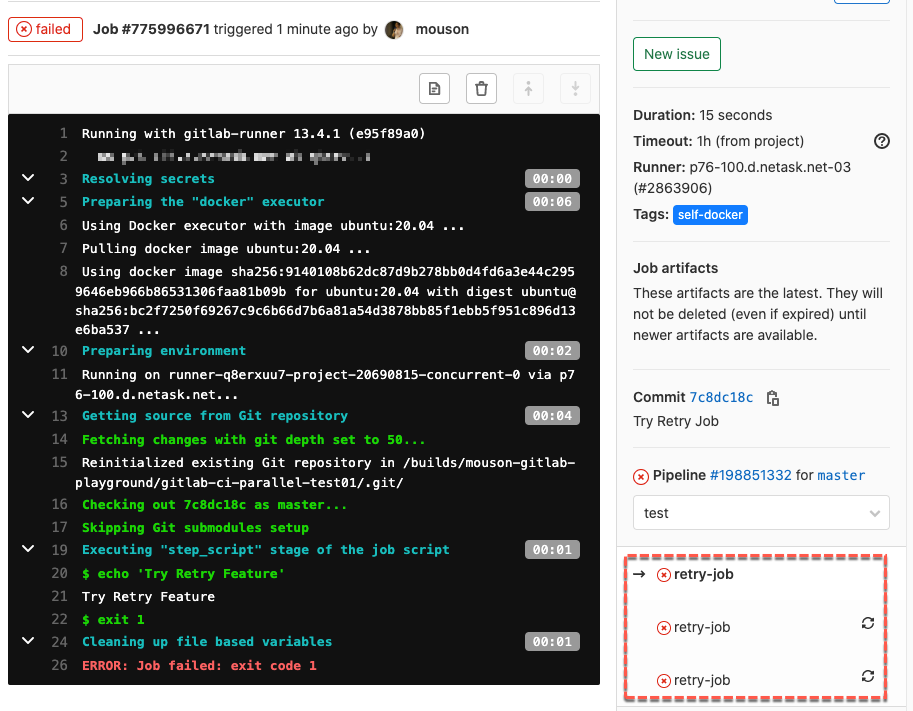The width and height of the screenshot is (913, 711).
Task: Retry the middle retry-job in the list
Action: 868,623
